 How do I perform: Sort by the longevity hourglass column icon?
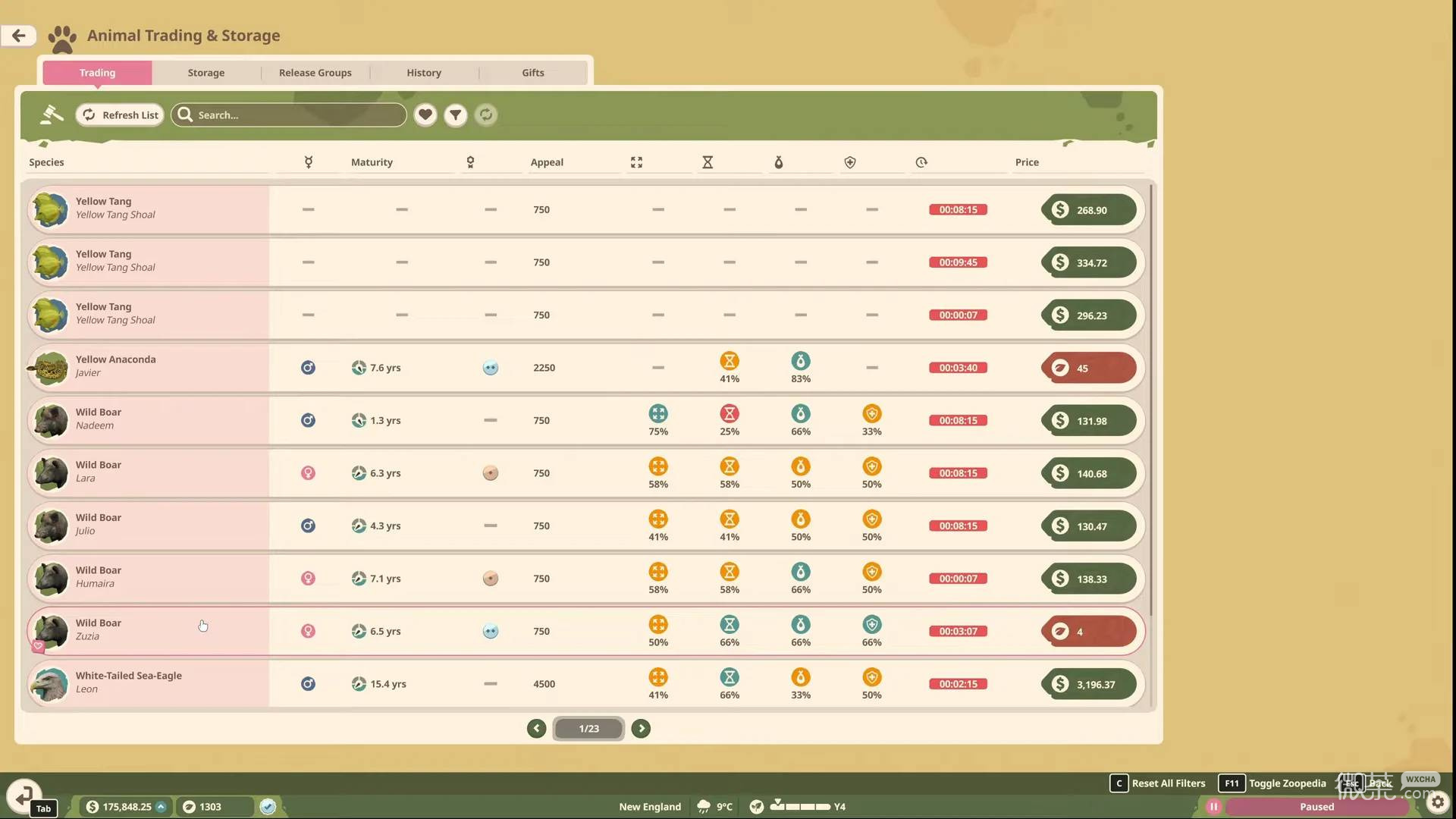(x=708, y=162)
